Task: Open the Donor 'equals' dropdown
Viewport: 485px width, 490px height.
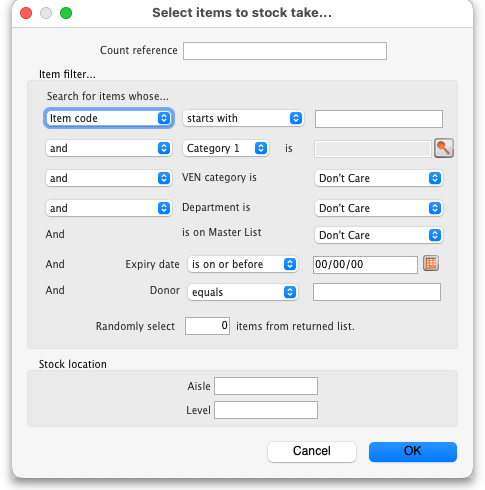Action: 242,292
